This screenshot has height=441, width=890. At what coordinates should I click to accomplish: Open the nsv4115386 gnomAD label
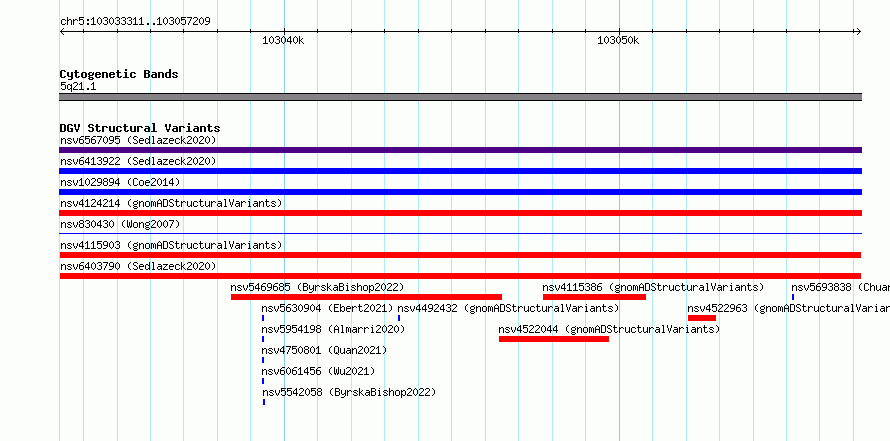(x=653, y=287)
